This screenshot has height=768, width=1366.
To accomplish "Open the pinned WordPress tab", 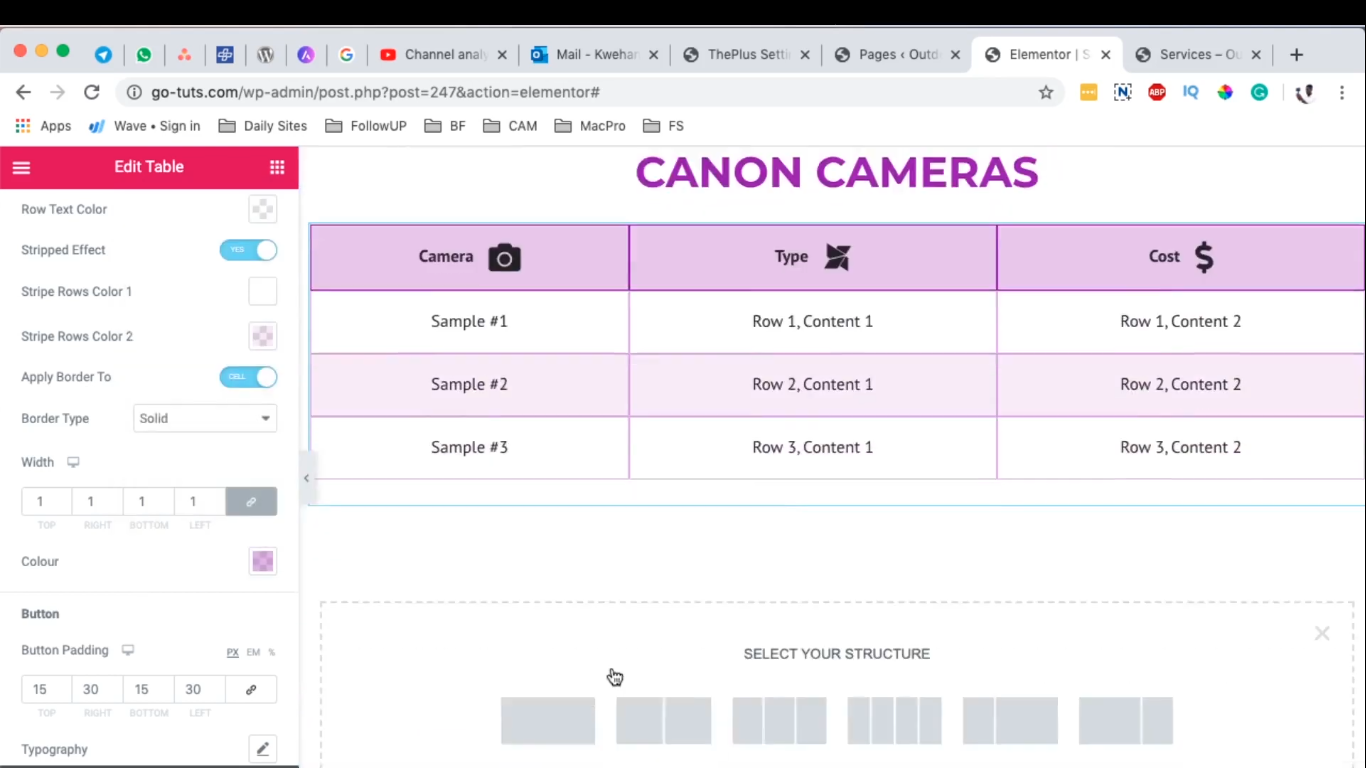I will (x=265, y=55).
